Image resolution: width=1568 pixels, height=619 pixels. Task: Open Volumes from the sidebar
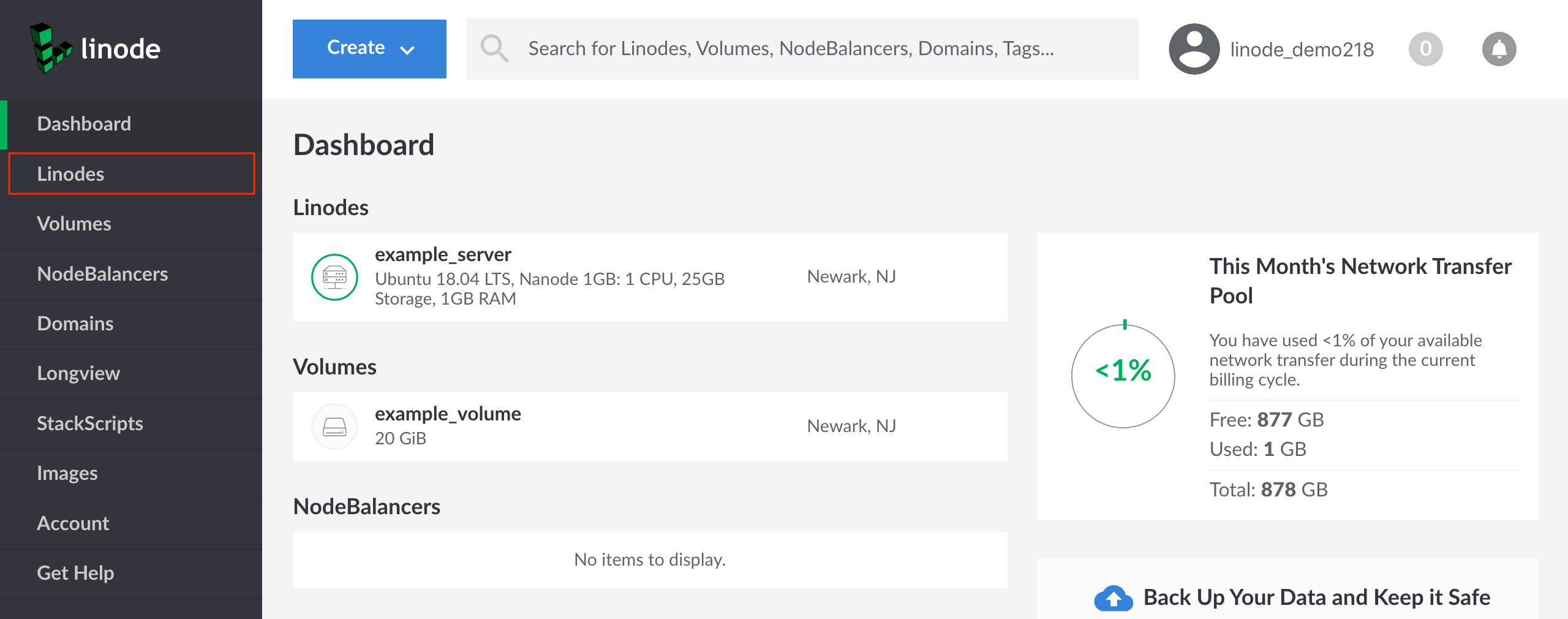click(x=73, y=224)
